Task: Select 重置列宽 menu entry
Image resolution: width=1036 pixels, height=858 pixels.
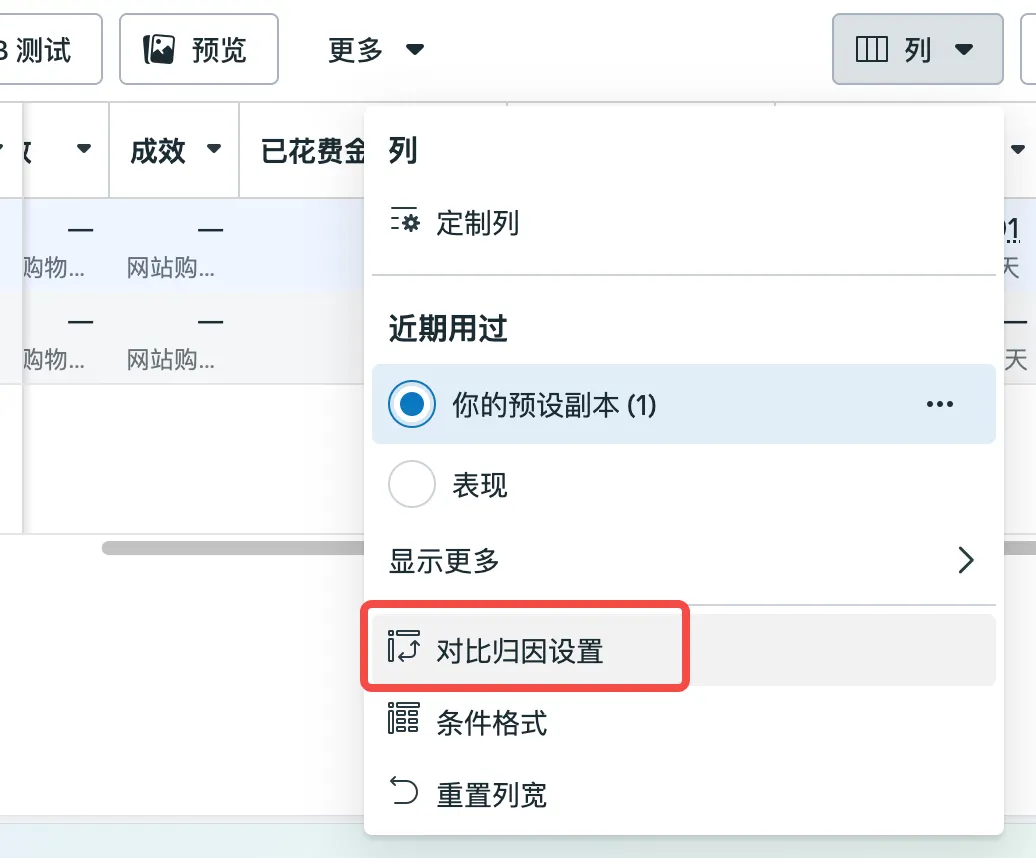Action: [684, 793]
